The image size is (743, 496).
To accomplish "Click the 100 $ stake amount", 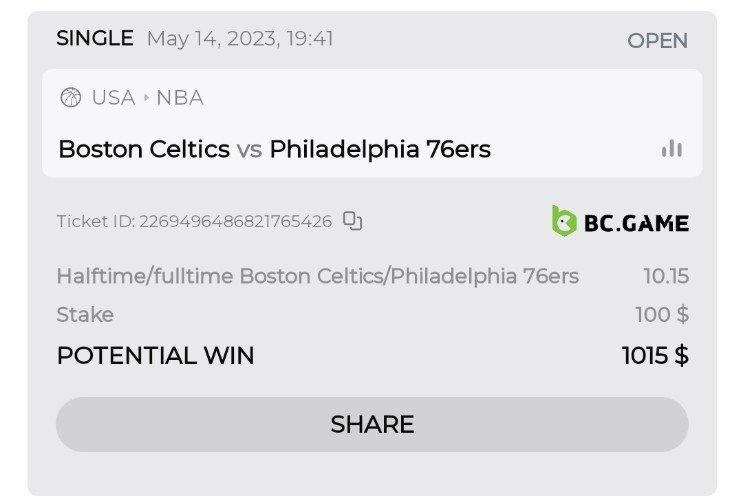I will click(x=662, y=315).
